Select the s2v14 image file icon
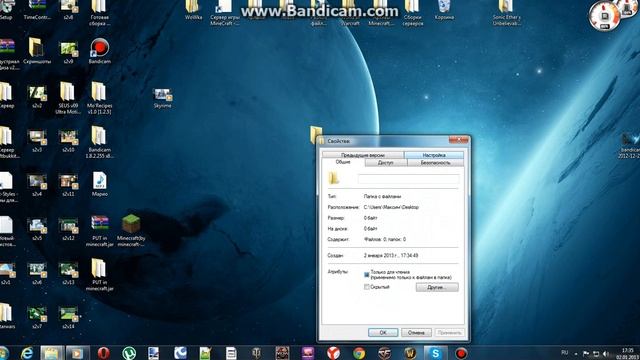The height and width of the screenshot is (360, 640). [68, 317]
